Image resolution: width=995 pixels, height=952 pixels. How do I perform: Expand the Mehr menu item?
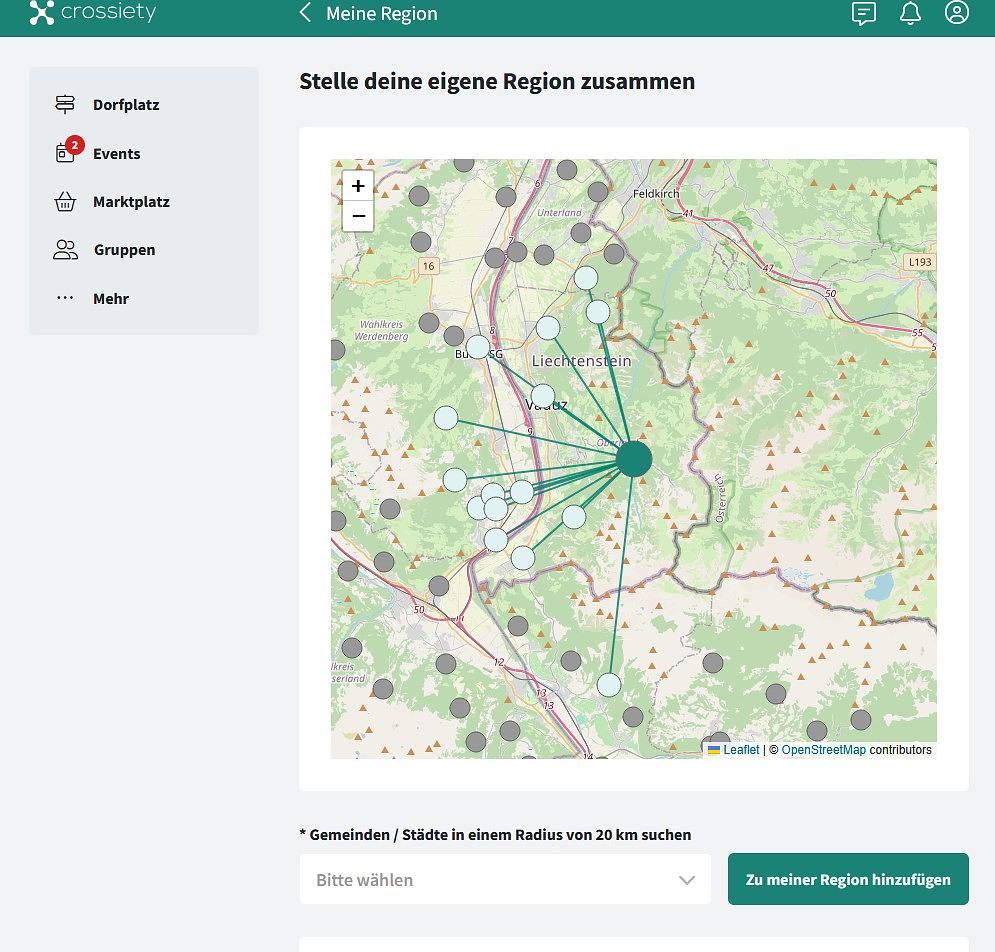pyautogui.click(x=110, y=299)
